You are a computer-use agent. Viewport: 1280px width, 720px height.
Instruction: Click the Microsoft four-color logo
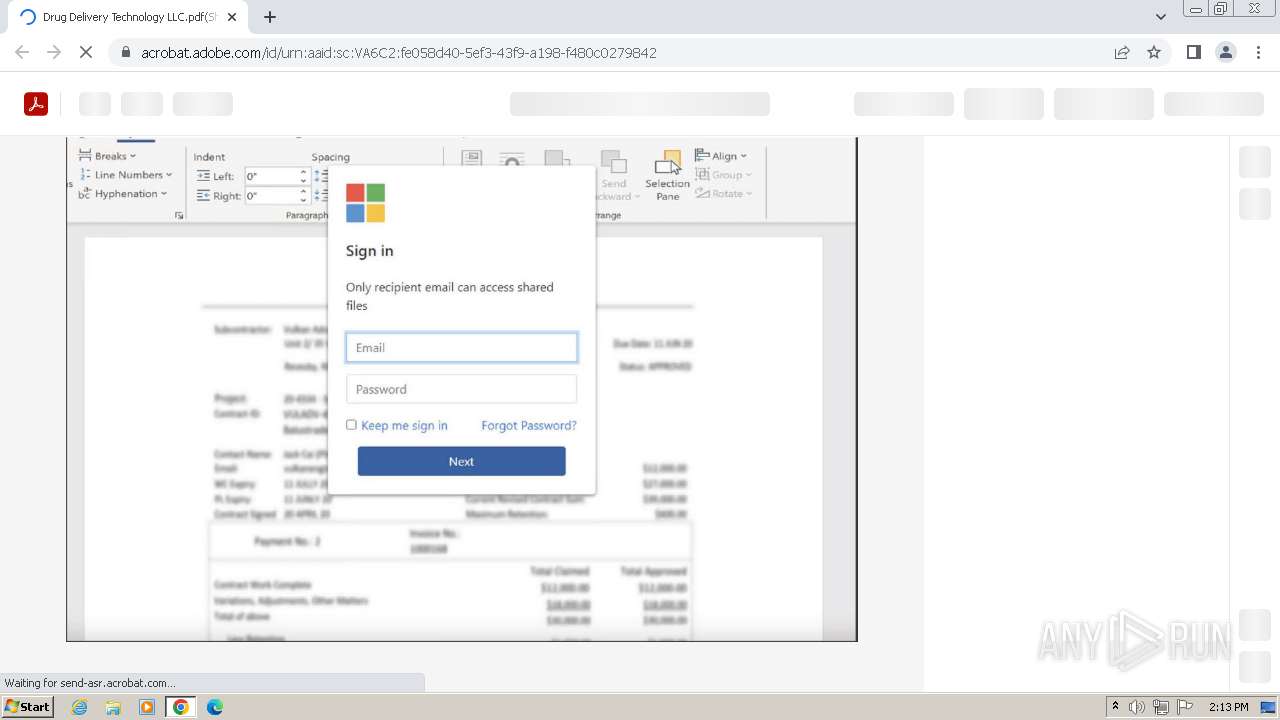coord(365,203)
